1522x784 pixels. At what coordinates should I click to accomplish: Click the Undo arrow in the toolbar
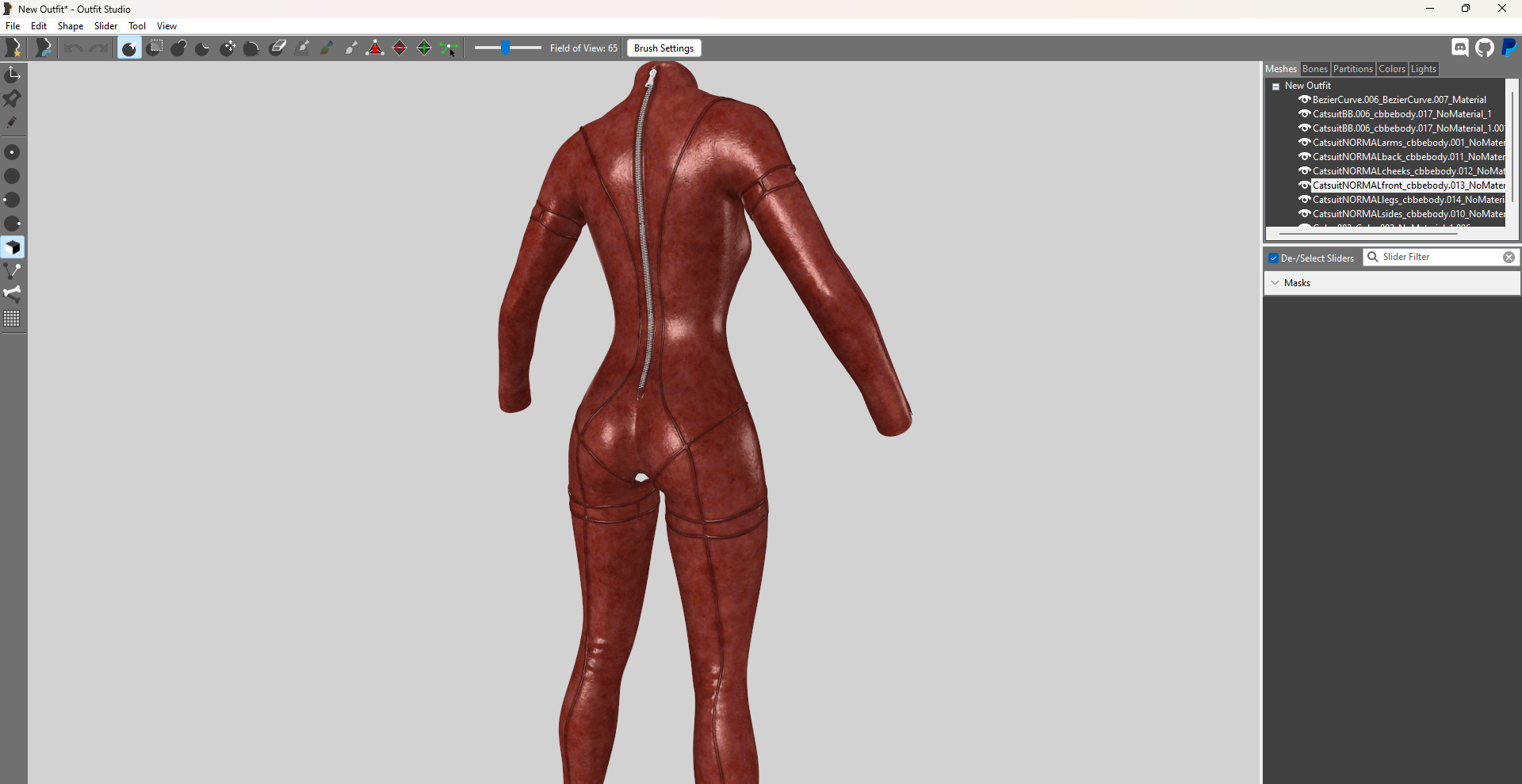coord(73,48)
